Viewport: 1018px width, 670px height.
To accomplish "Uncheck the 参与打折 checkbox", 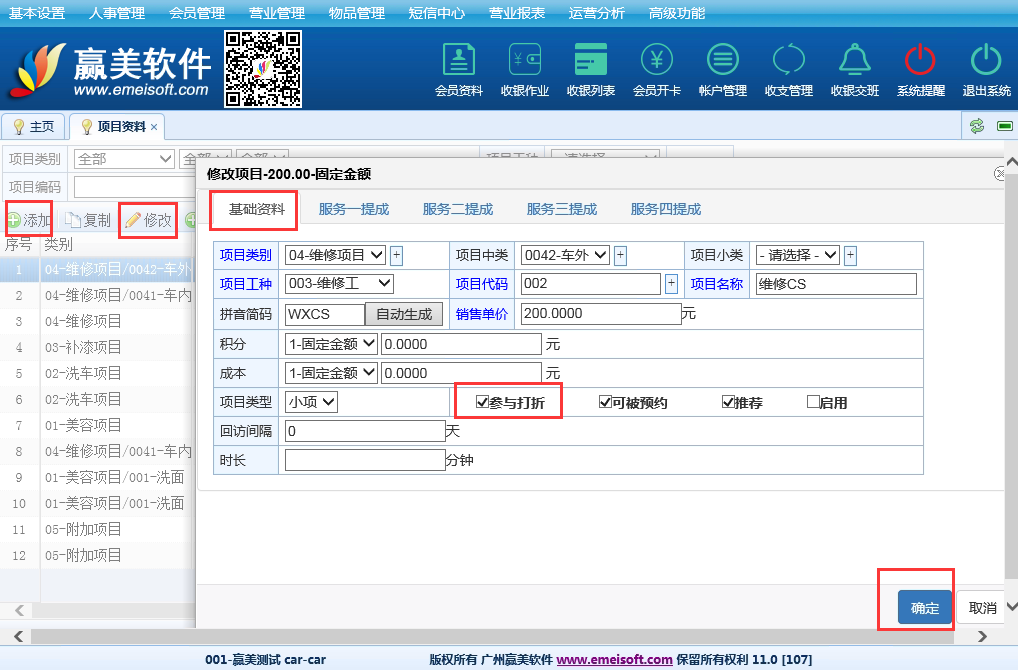I will click(x=483, y=403).
